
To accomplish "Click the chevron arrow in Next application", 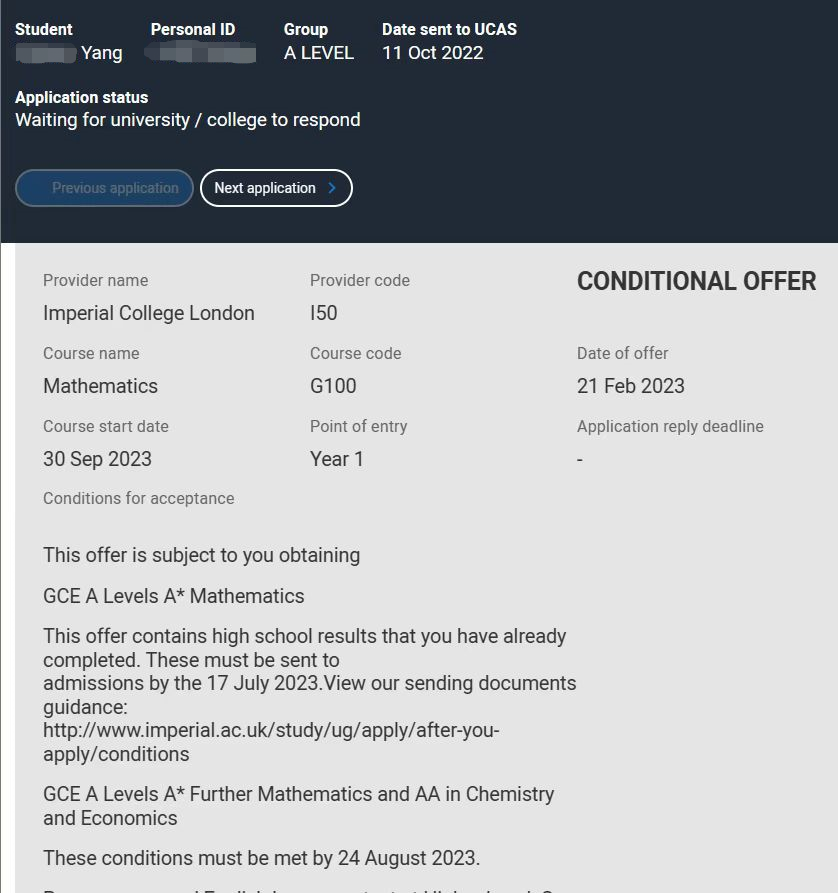I will click(332, 188).
